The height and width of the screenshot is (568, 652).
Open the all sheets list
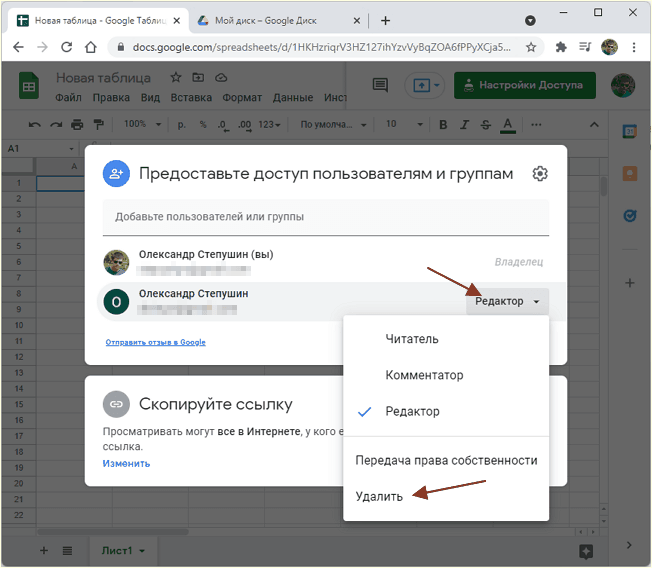click(x=67, y=551)
